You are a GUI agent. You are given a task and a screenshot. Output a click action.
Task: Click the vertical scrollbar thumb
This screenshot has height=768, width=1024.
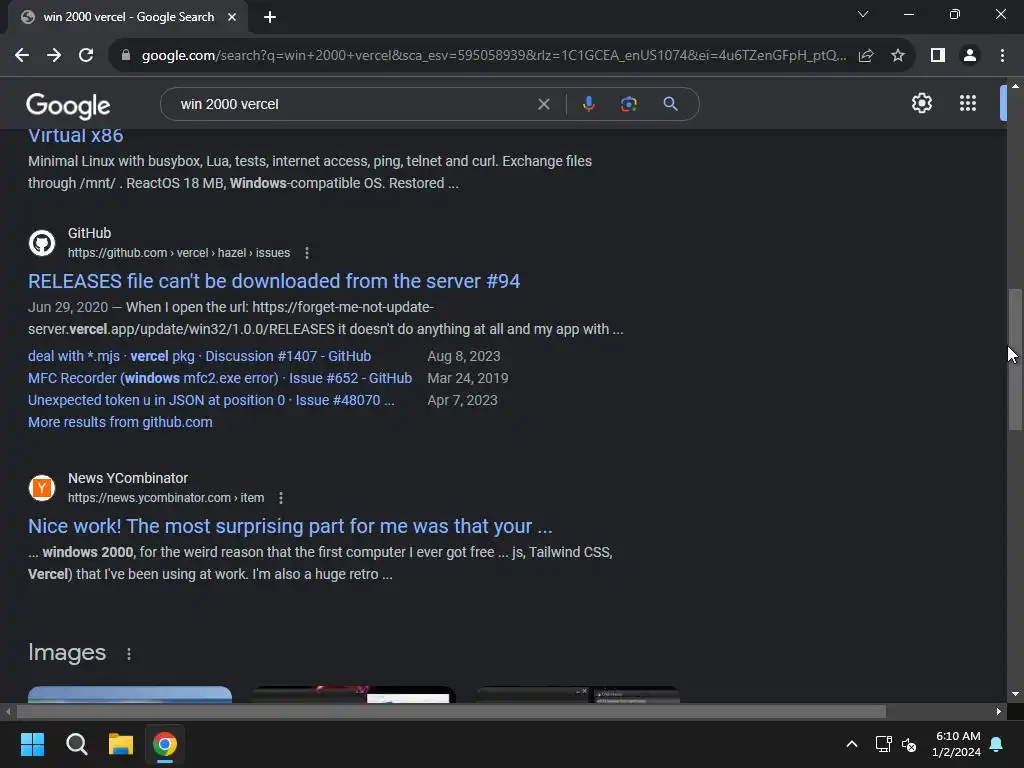point(1015,359)
